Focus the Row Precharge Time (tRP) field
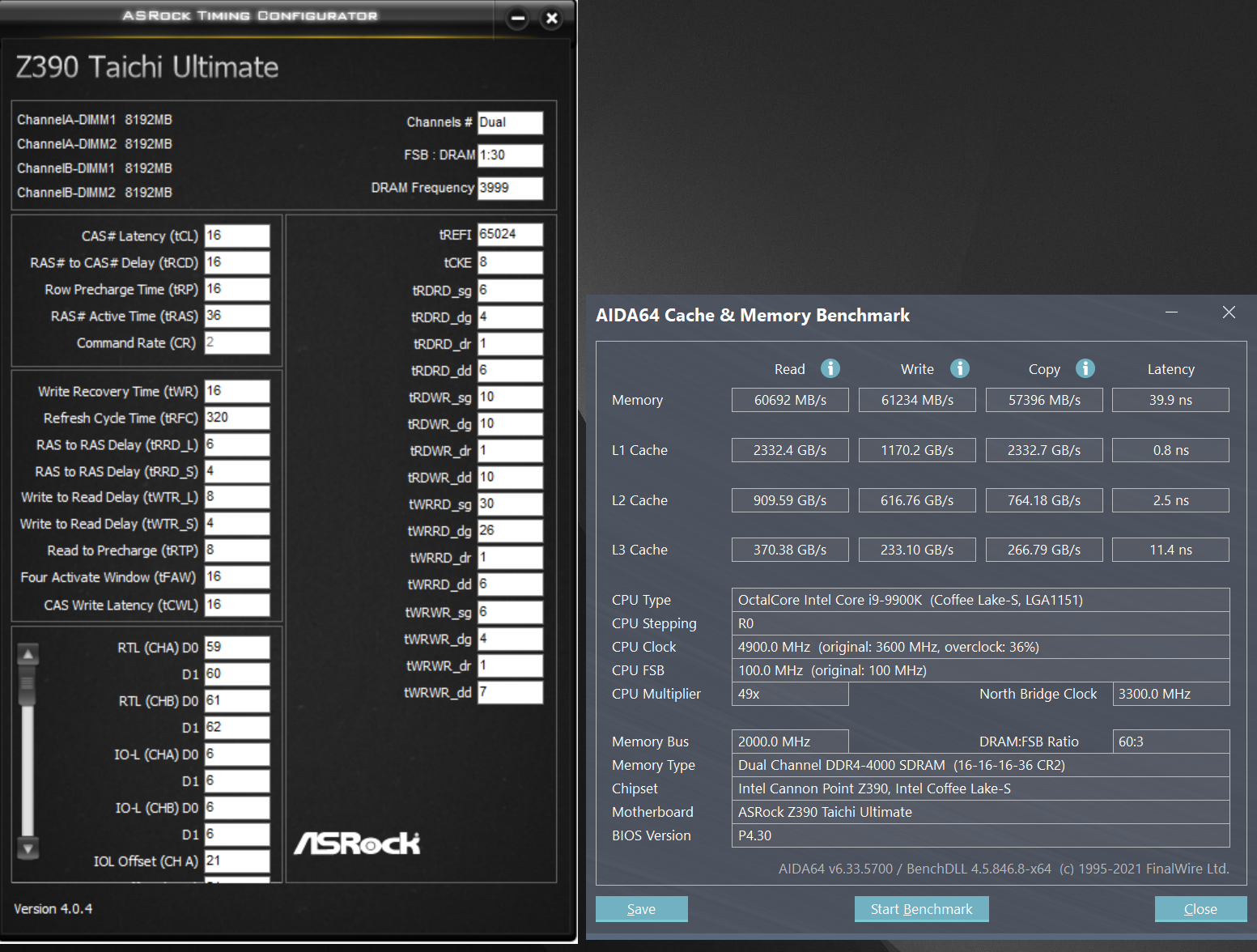 pos(237,289)
